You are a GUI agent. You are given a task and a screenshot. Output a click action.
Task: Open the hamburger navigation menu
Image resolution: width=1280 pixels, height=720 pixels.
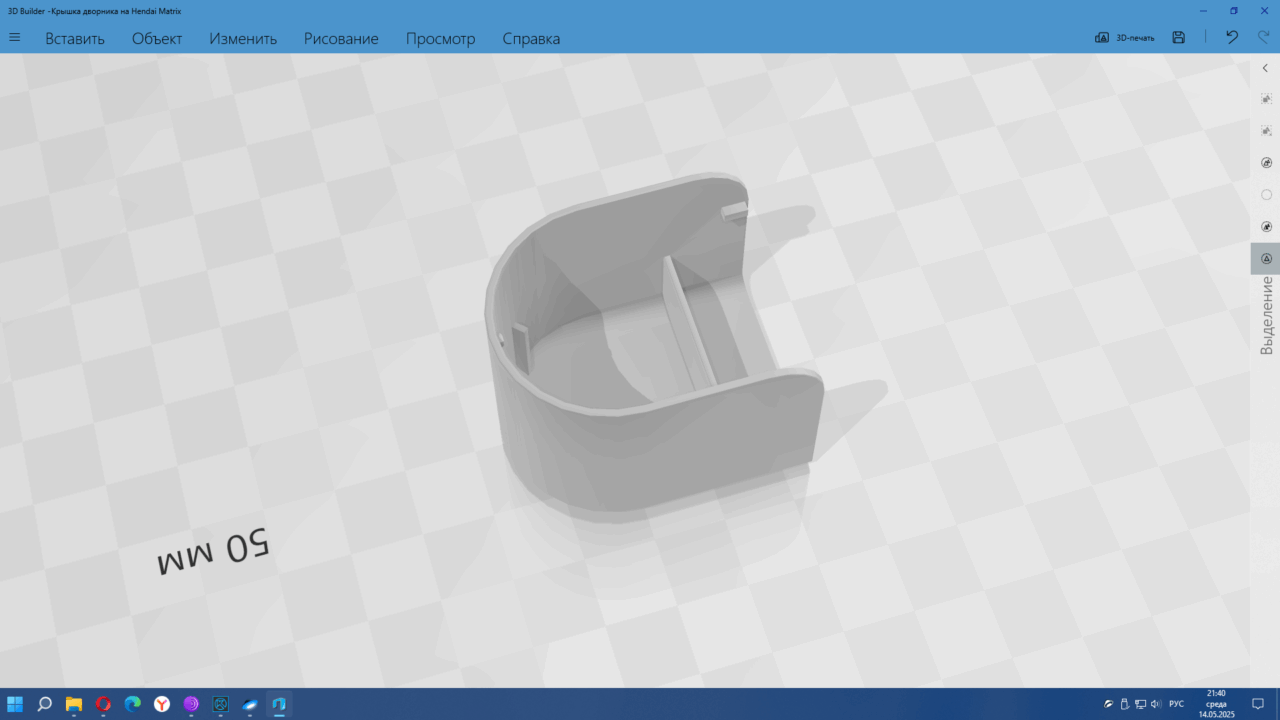point(15,38)
